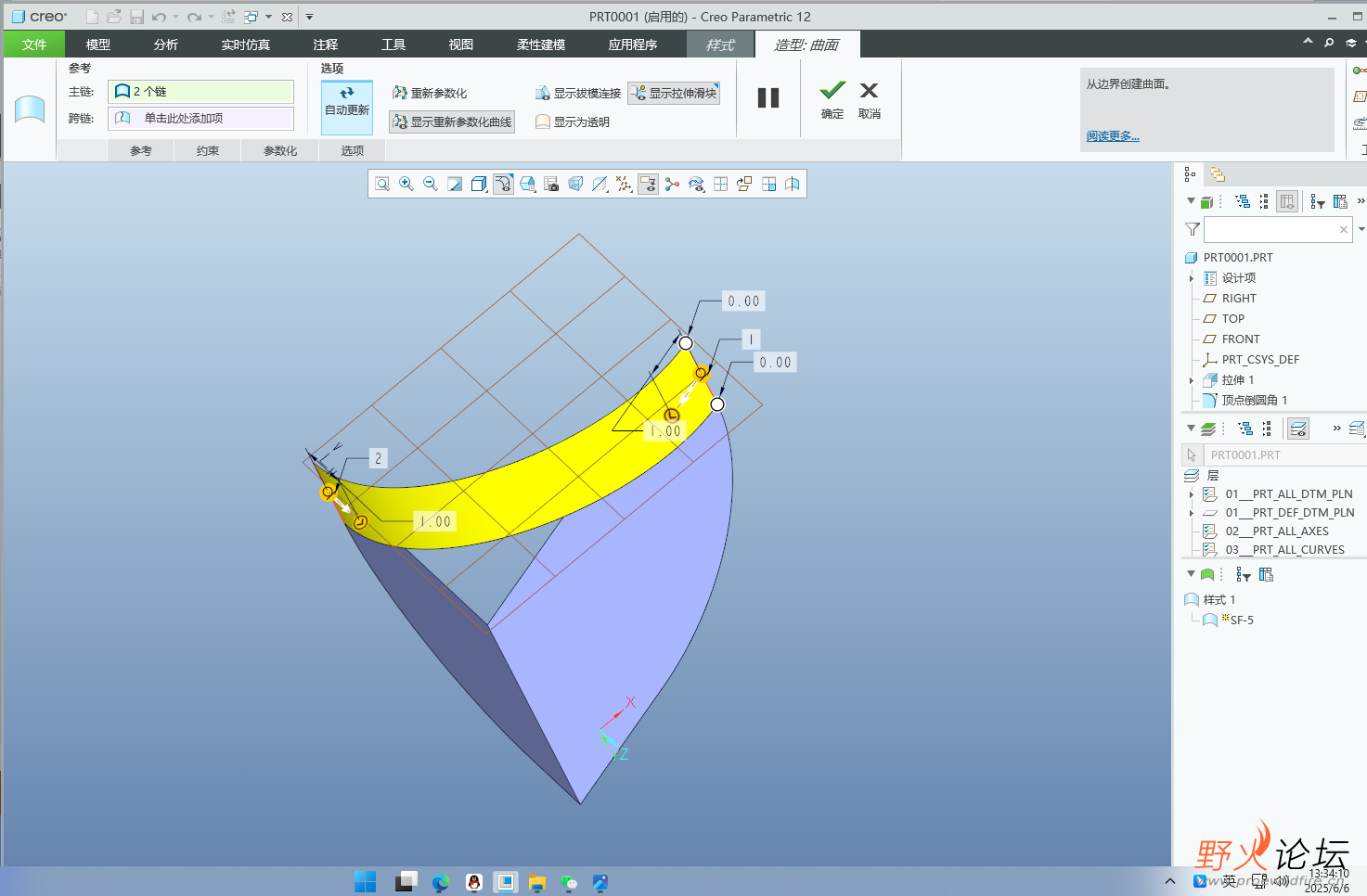Click the boundary surface icon at dashboard left
Screen dimensions: 1367x896
point(30,109)
